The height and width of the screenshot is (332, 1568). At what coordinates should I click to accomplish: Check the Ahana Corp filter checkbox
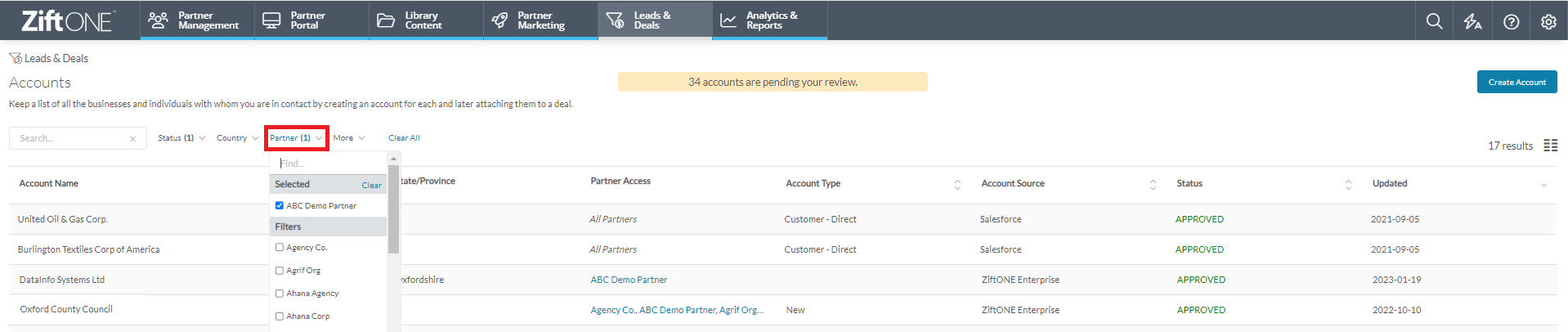[280, 316]
